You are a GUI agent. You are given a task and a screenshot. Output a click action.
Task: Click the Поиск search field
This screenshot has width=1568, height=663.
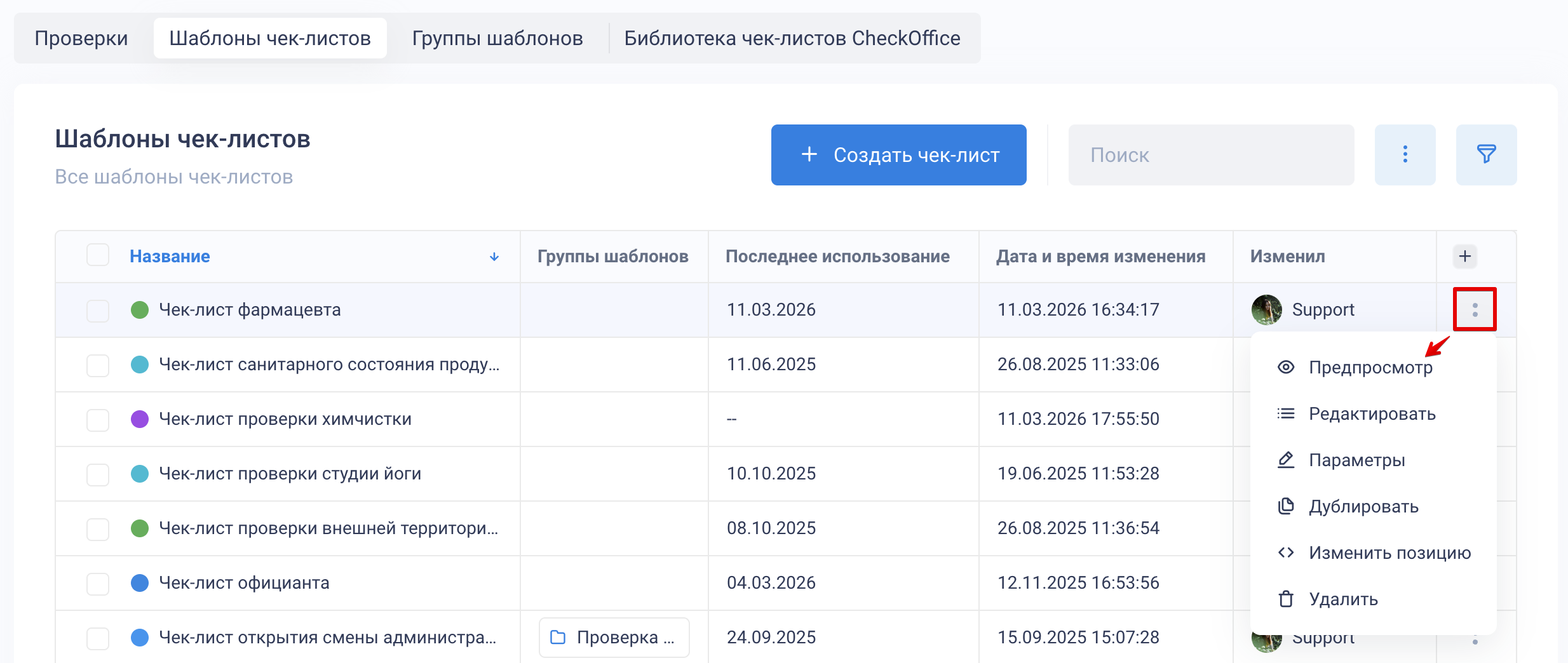(x=1211, y=155)
